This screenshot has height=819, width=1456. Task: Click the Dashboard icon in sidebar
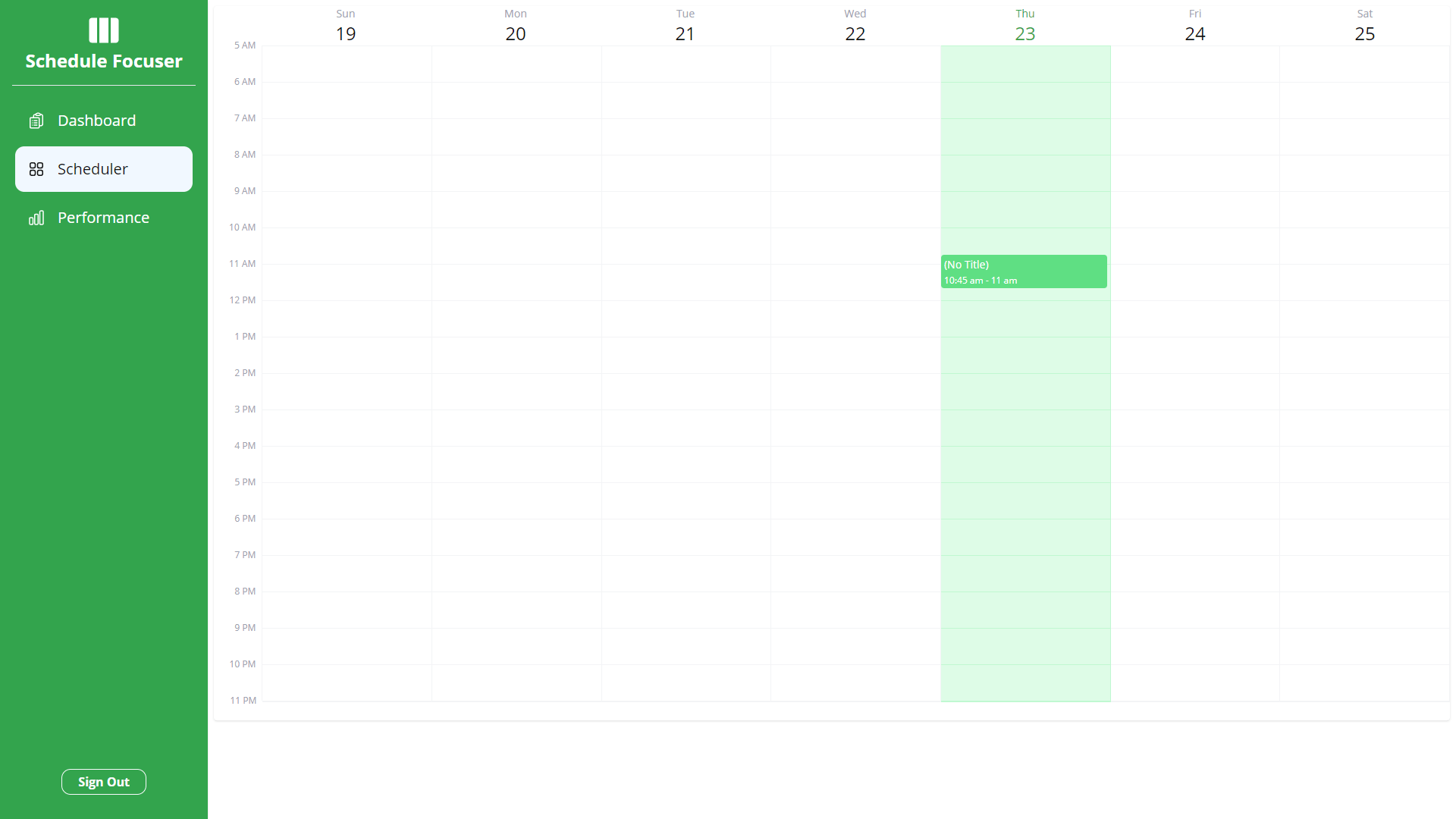(37, 120)
